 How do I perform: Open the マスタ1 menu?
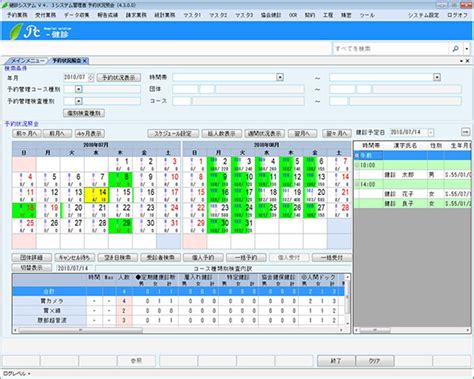point(192,15)
